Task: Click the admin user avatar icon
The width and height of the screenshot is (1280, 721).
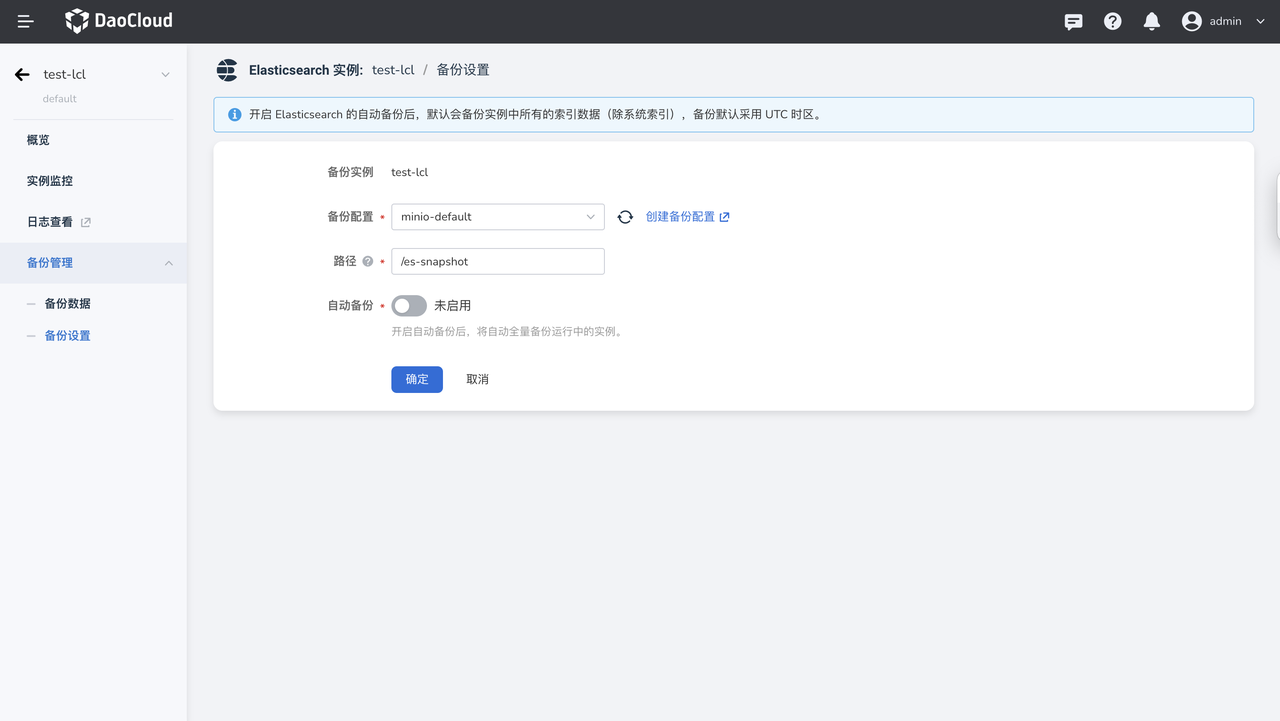Action: (1191, 21)
